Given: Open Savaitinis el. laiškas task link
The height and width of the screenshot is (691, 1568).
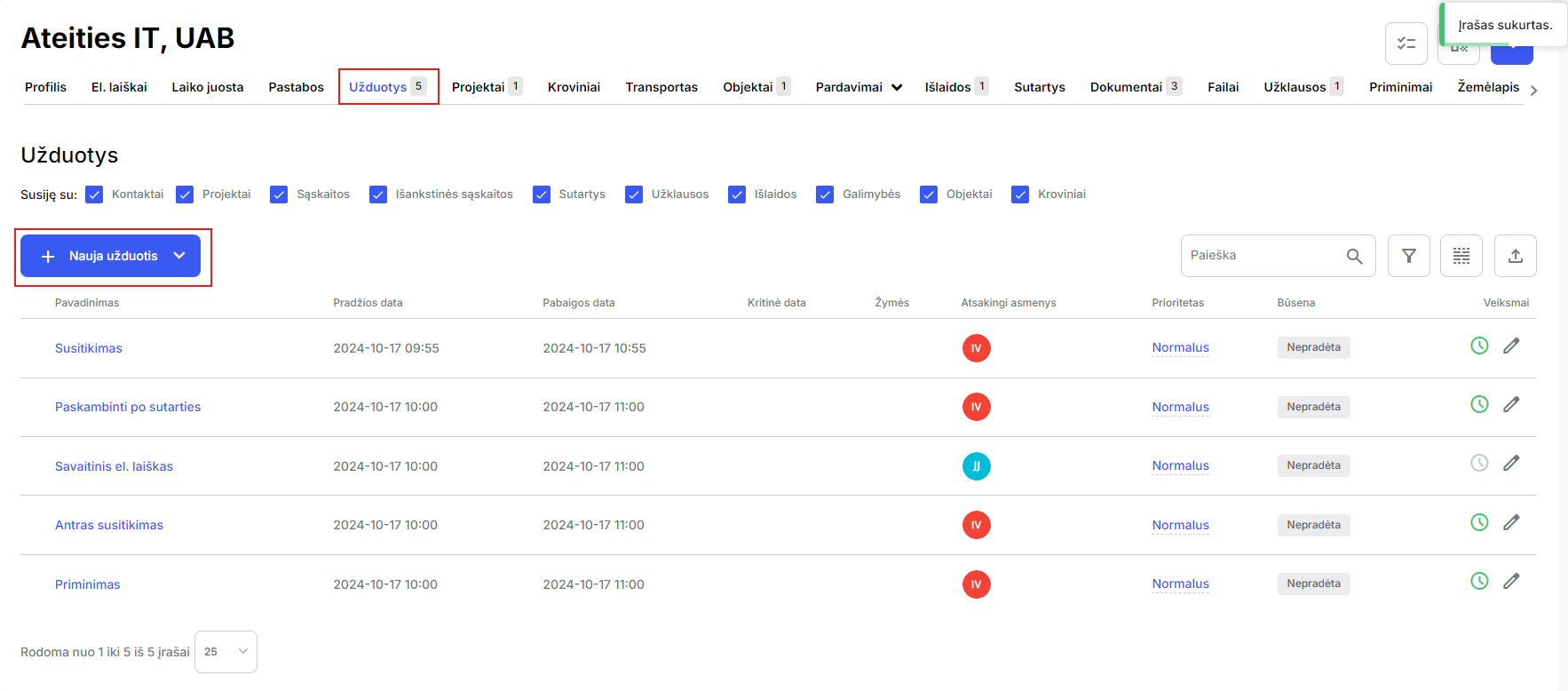Looking at the screenshot, I should click(x=114, y=466).
